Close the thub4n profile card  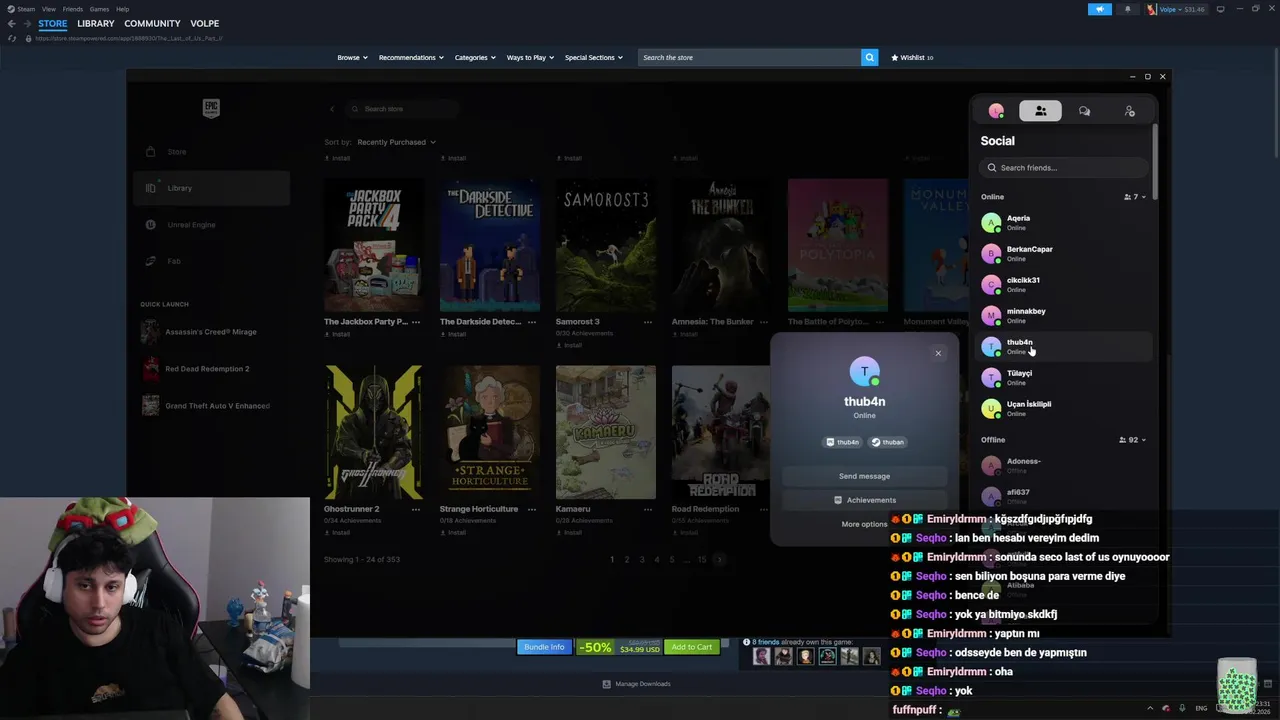(x=938, y=353)
